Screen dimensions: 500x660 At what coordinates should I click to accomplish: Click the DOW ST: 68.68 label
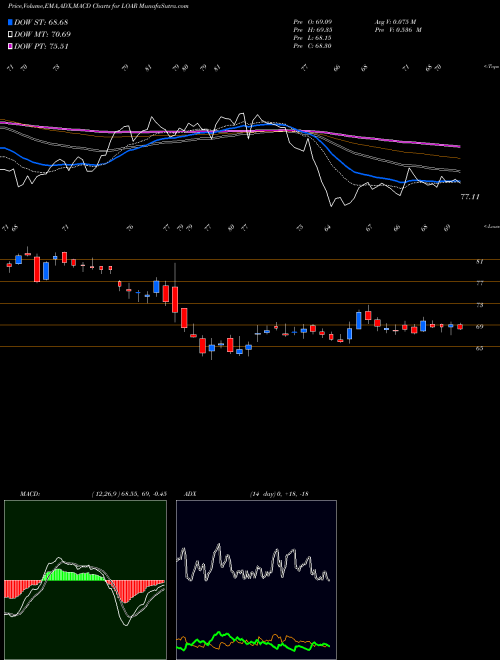point(41,22)
